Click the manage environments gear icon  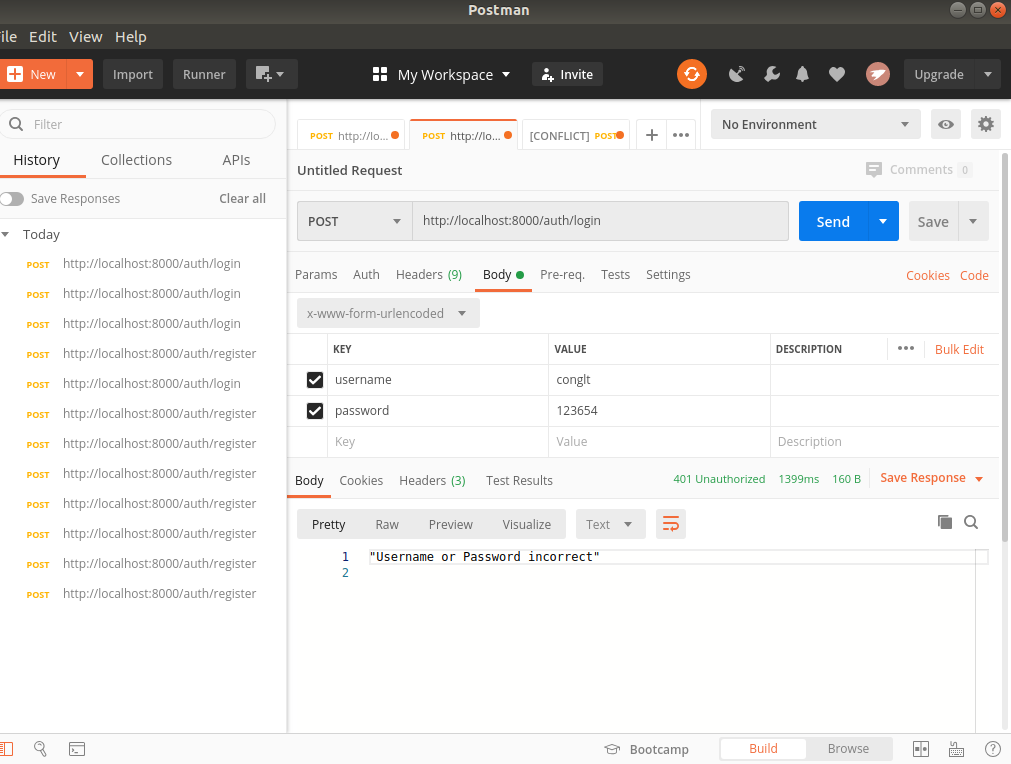click(x=986, y=124)
